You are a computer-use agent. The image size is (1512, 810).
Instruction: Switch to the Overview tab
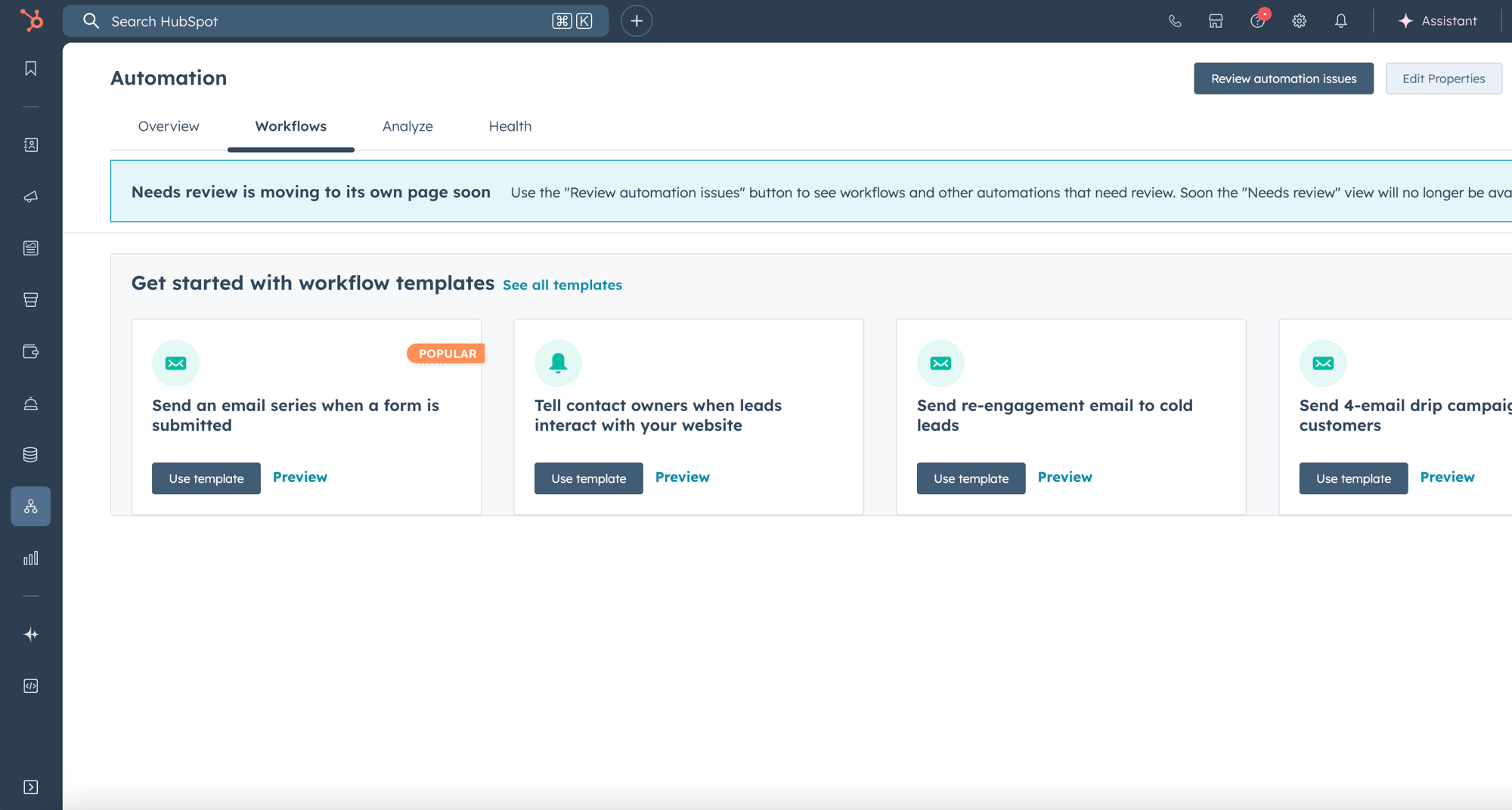169,126
